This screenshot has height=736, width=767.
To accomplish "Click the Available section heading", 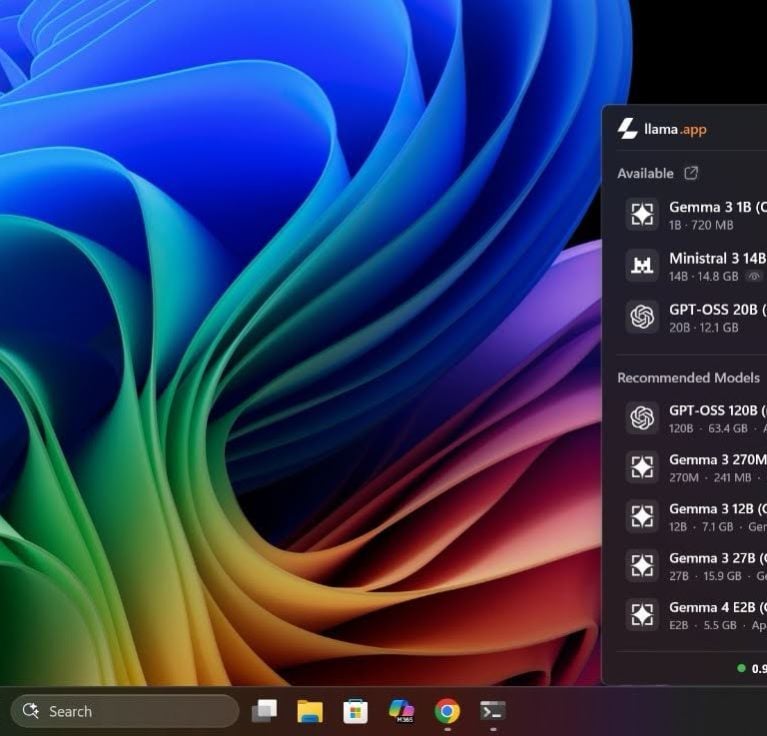I will point(645,174).
